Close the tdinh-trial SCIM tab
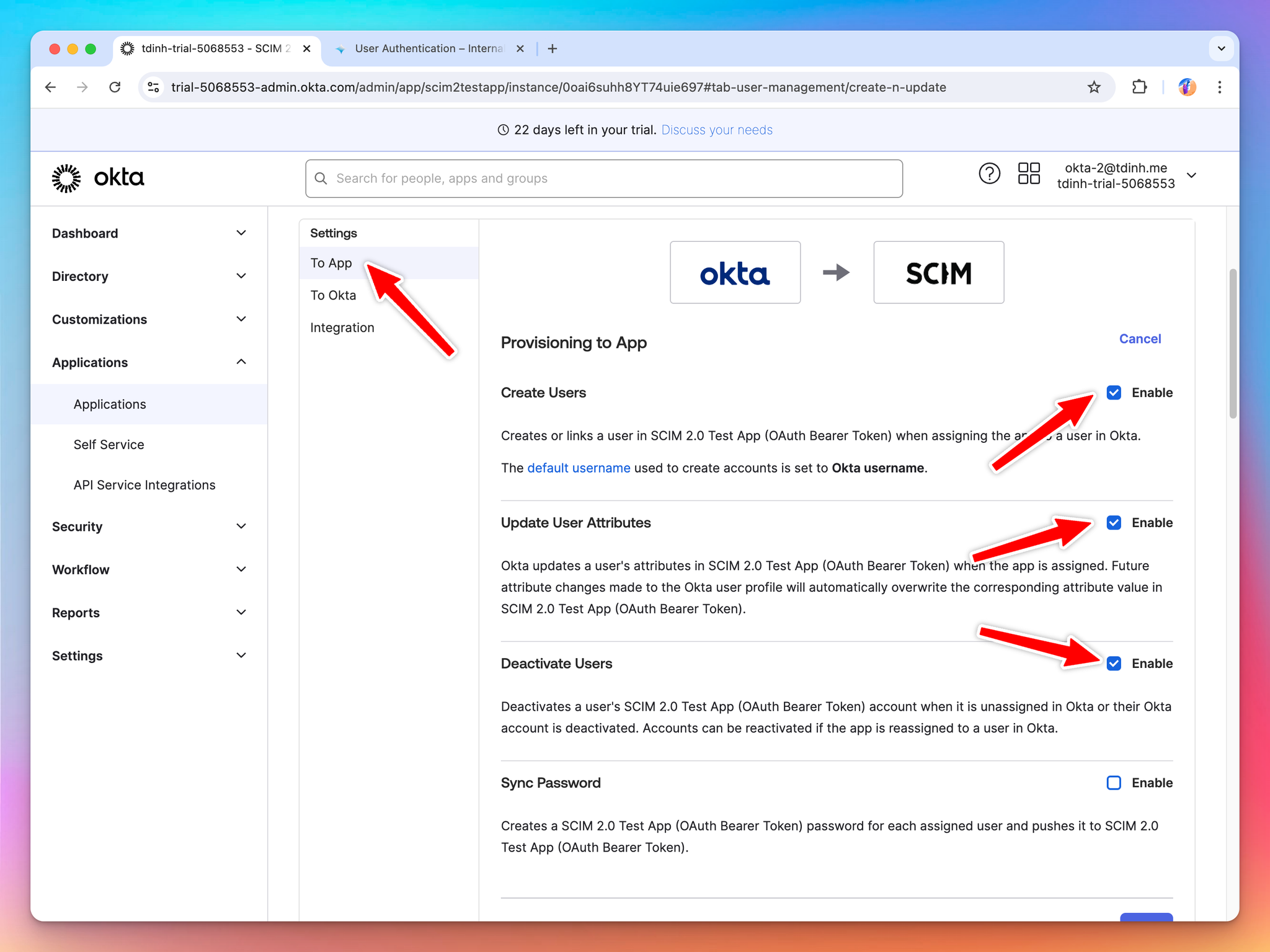The image size is (1270, 952). point(306,48)
